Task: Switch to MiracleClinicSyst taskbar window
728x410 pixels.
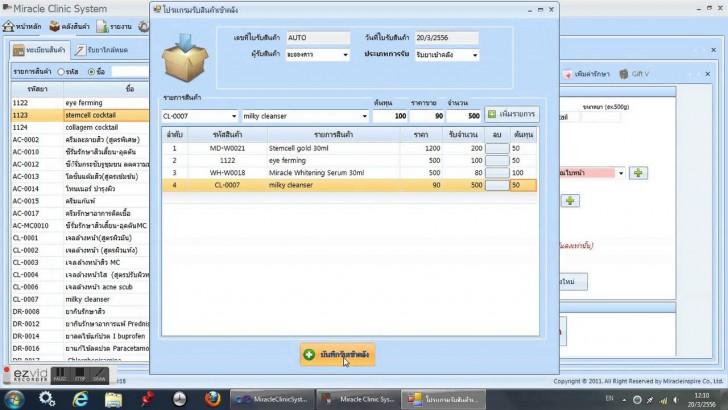Action: 272,399
